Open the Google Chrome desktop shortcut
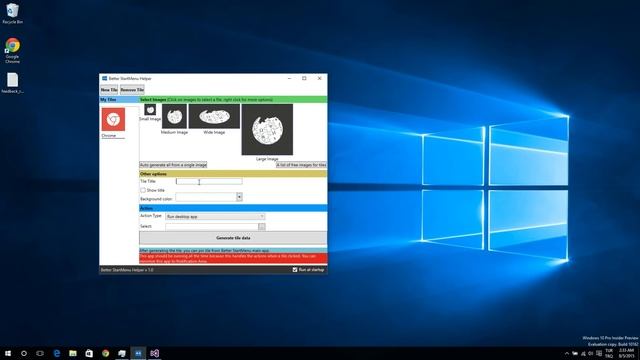The width and height of the screenshot is (640, 360). [12, 50]
